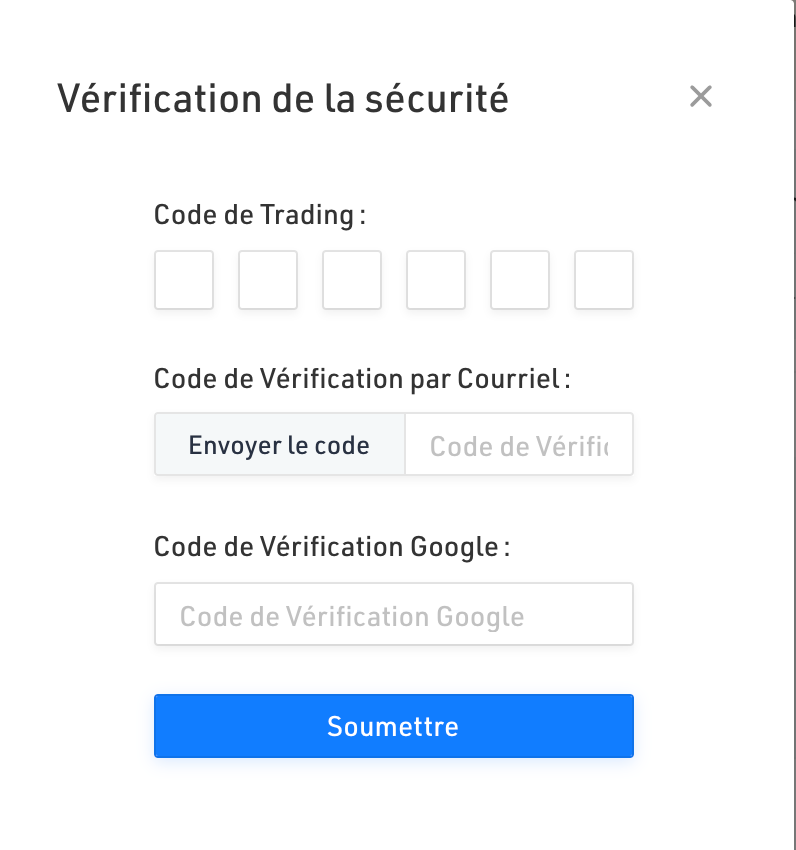Submit the security verification form

[x=394, y=726]
